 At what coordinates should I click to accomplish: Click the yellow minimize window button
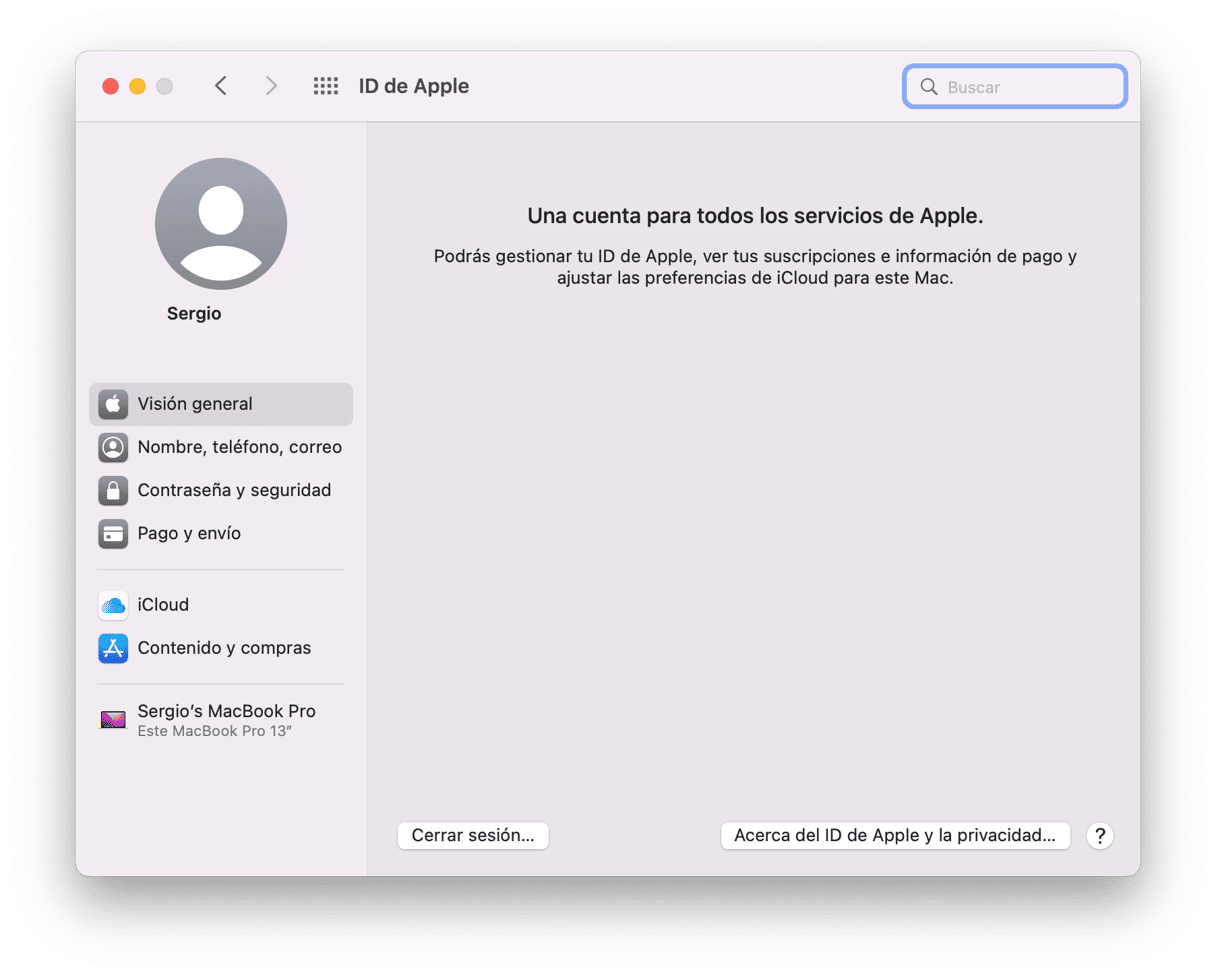(x=137, y=86)
